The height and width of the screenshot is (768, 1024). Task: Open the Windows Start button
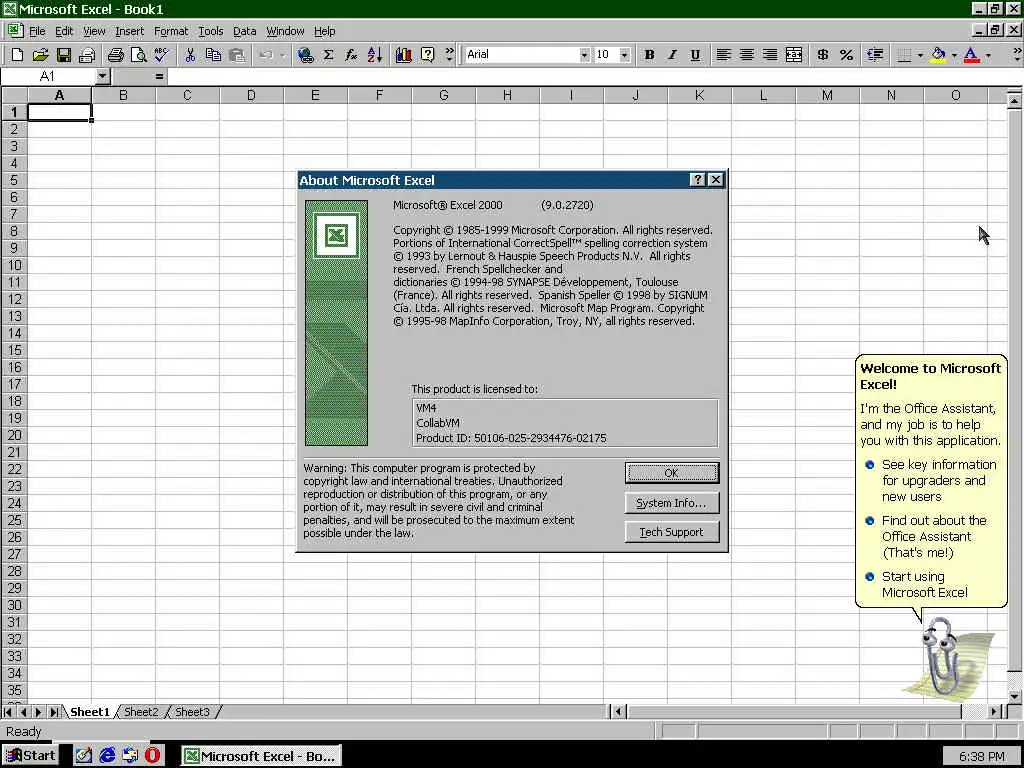(30, 756)
